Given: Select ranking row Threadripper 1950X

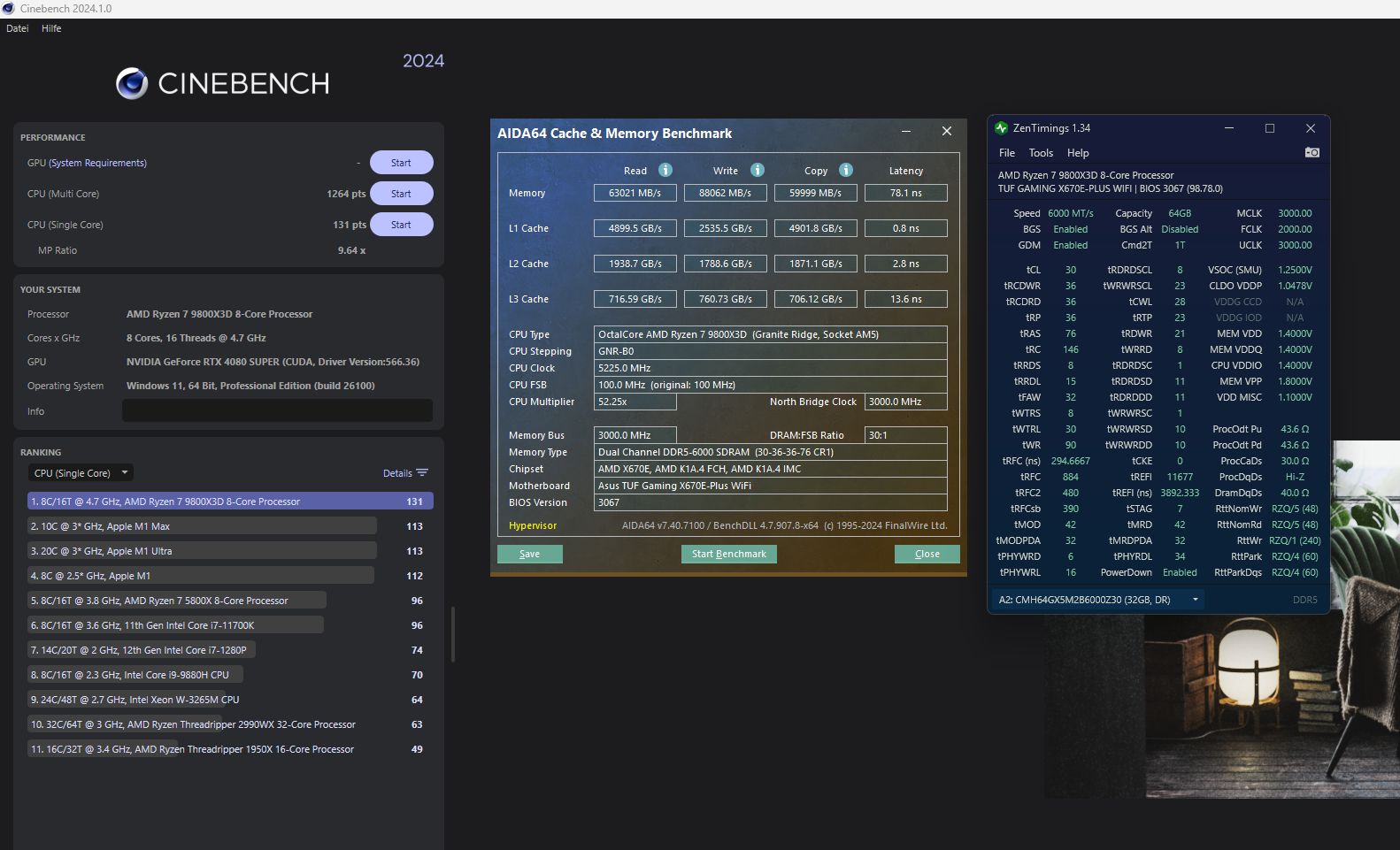Looking at the screenshot, I should click(230, 749).
